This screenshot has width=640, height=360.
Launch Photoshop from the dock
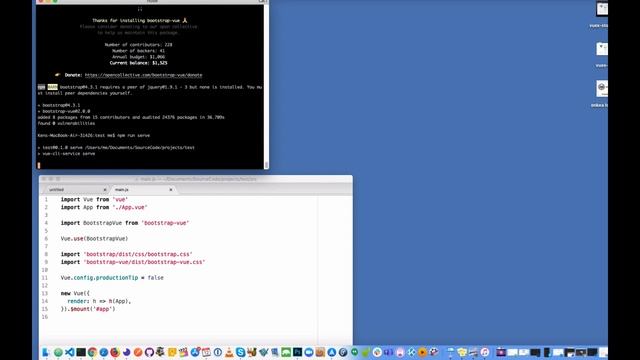298,352
